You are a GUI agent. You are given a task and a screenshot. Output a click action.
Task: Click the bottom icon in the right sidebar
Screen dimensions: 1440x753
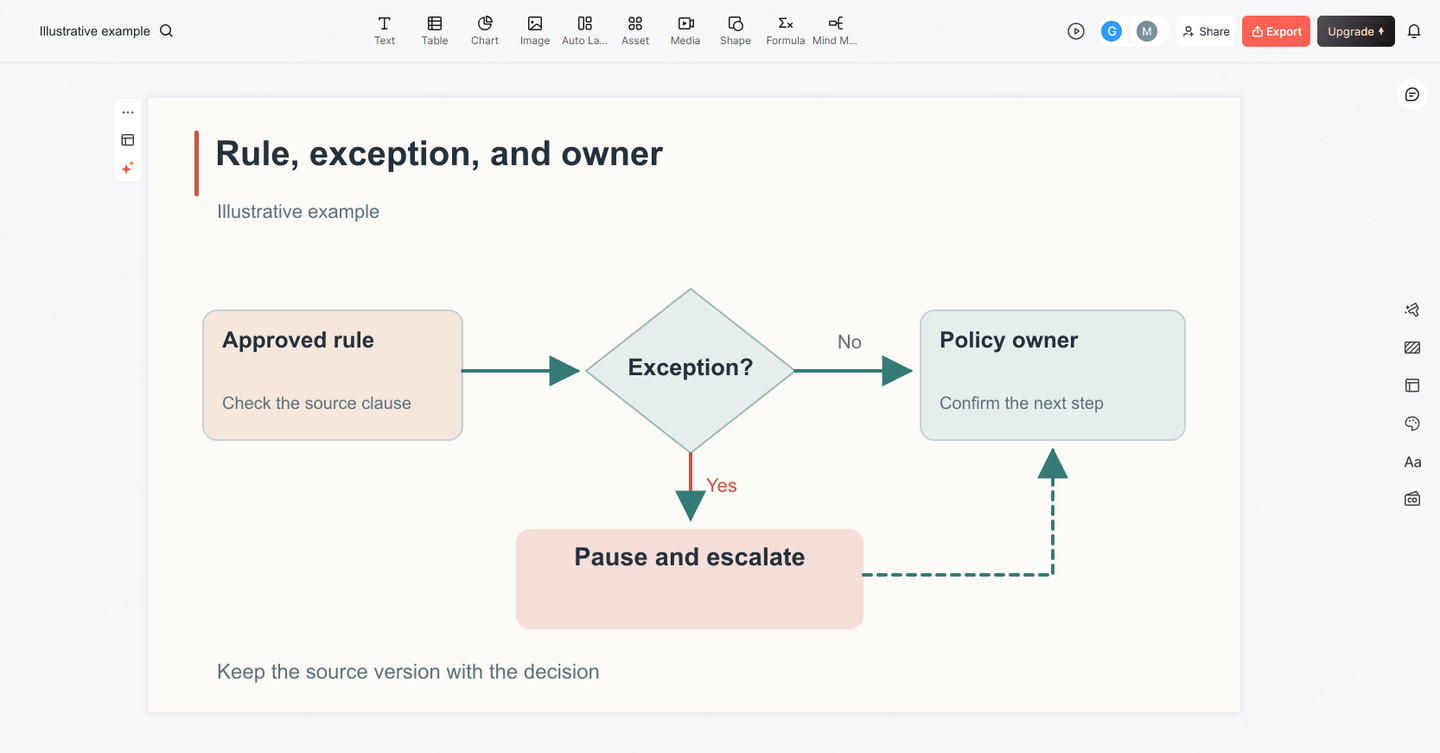click(1412, 499)
